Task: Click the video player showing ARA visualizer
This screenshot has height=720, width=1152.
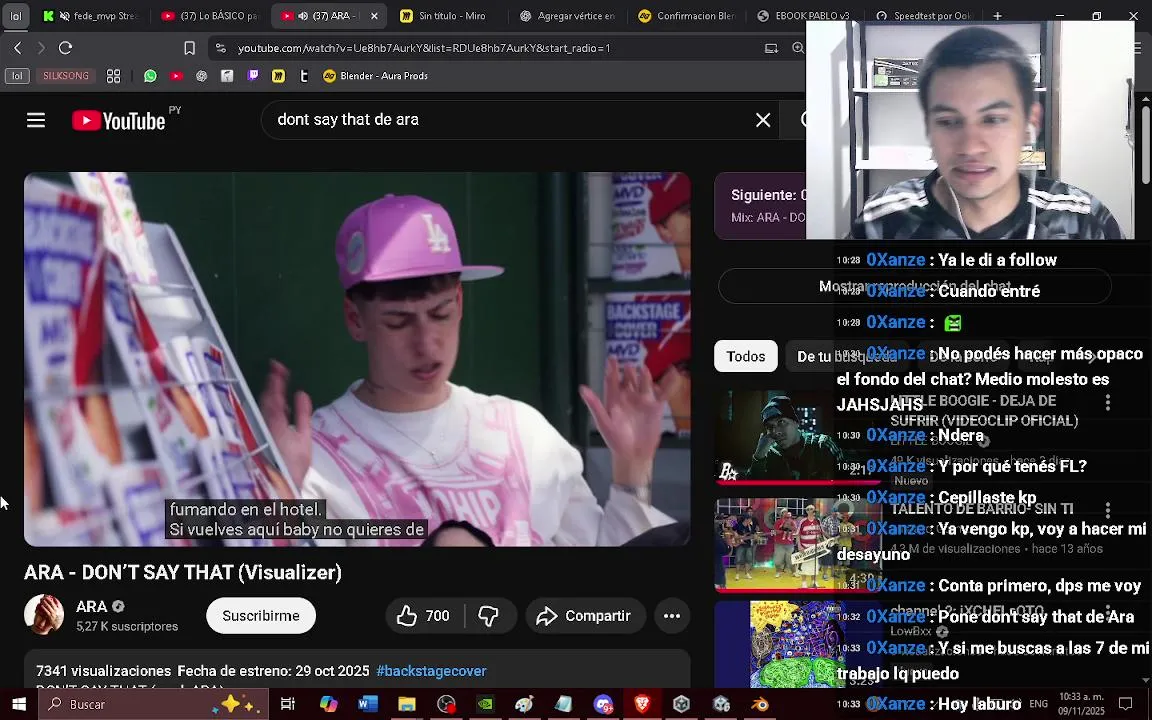Action: [357, 359]
